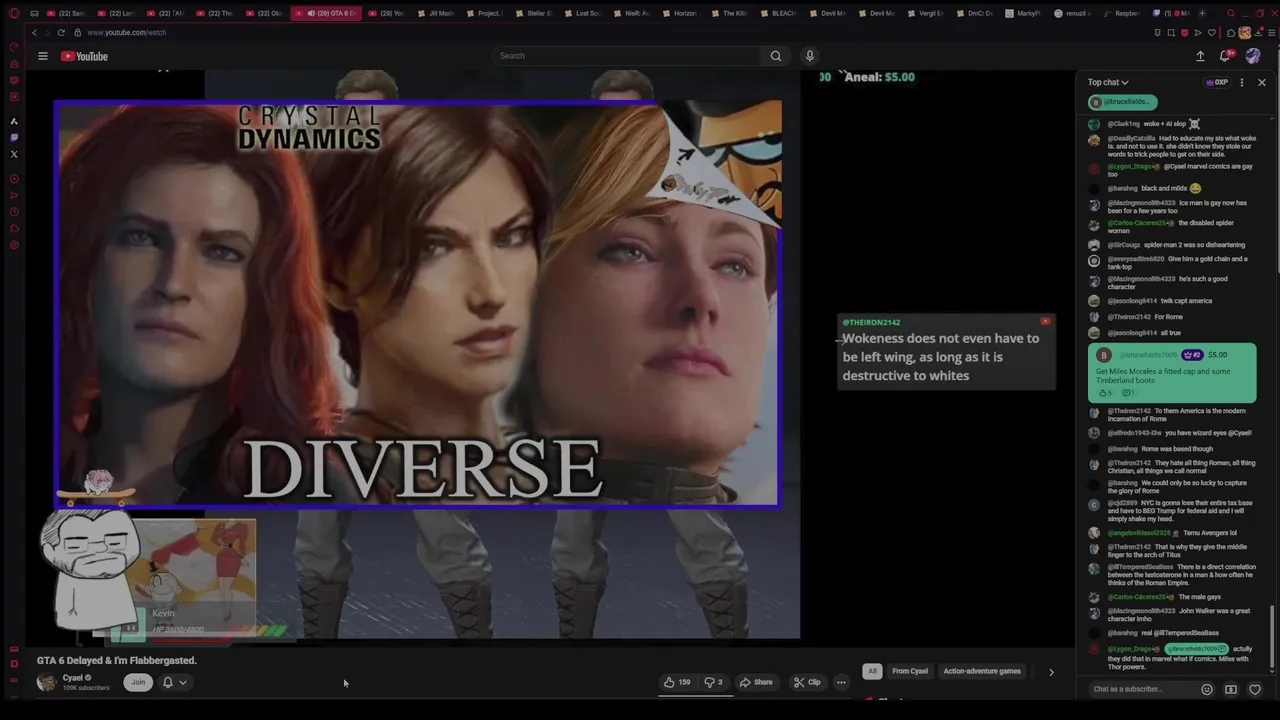
Task: Select the From Cyael filter chip
Action: [910, 671]
